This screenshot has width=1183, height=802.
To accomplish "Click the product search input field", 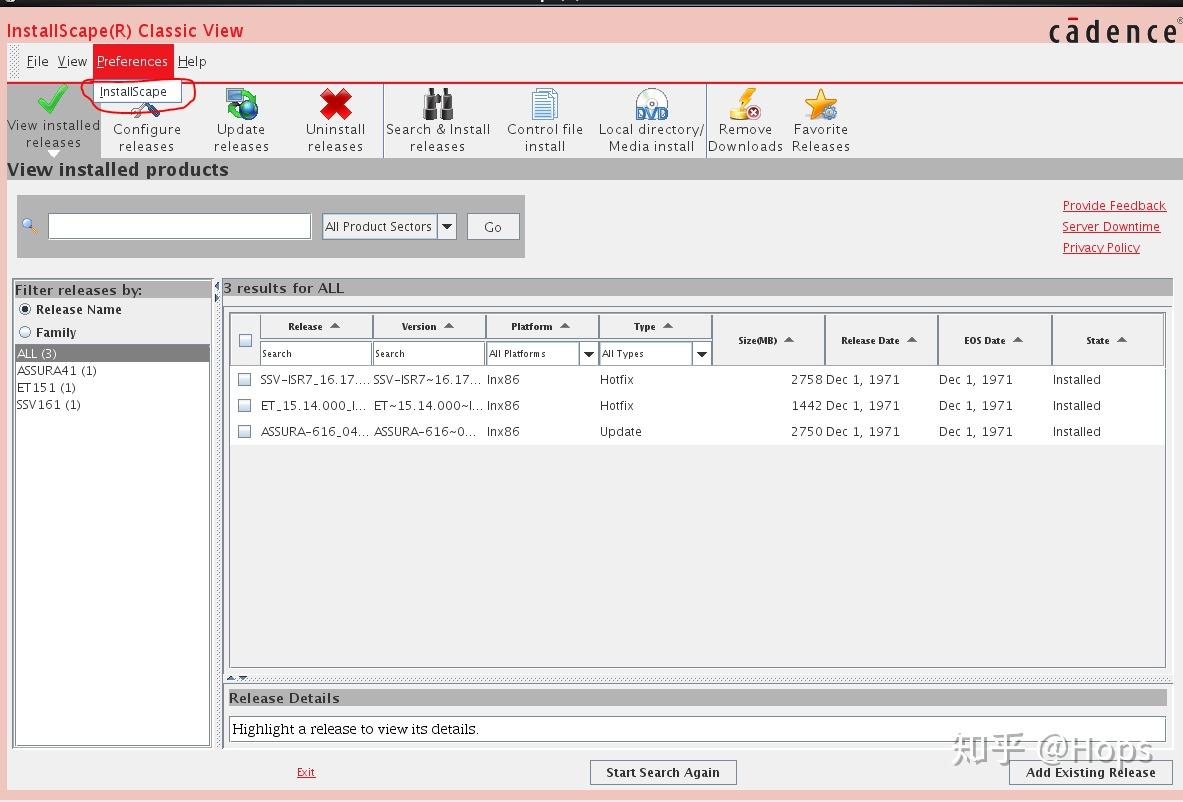I will (x=179, y=226).
